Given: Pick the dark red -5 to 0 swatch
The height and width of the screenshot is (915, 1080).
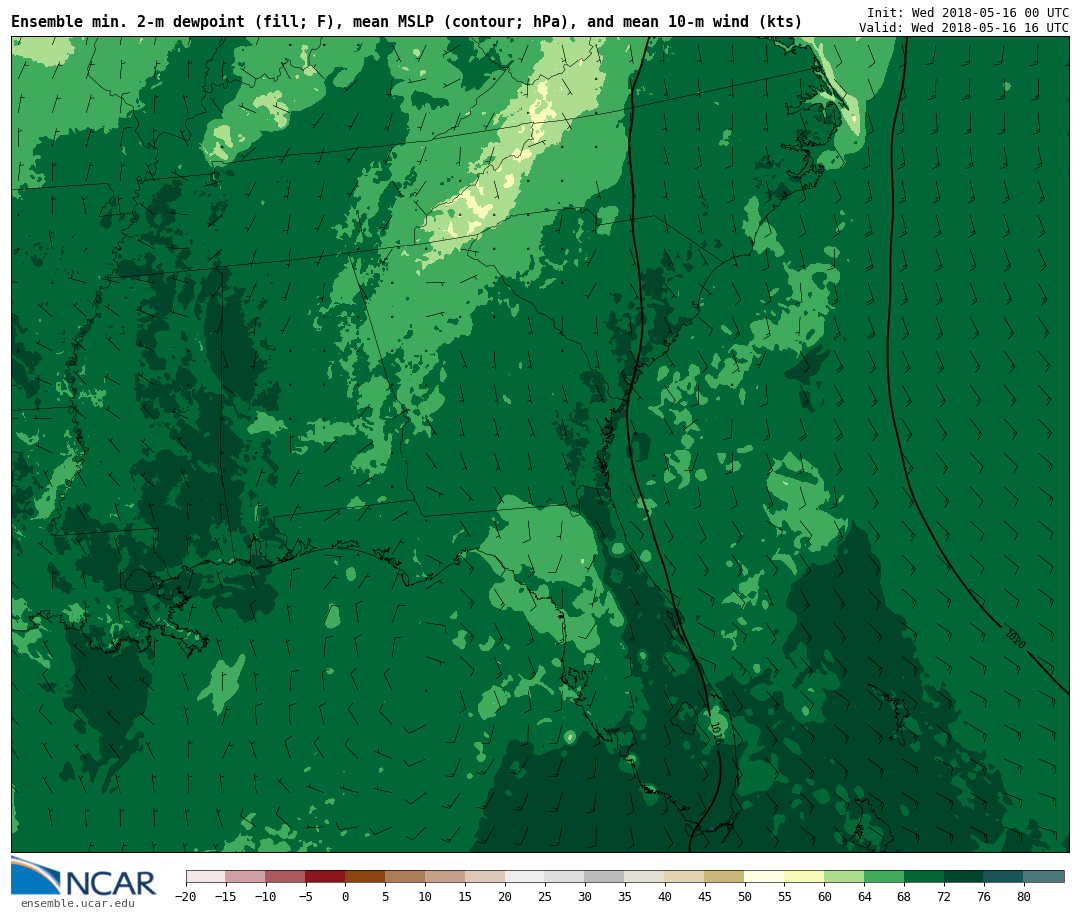Looking at the screenshot, I should [x=325, y=877].
